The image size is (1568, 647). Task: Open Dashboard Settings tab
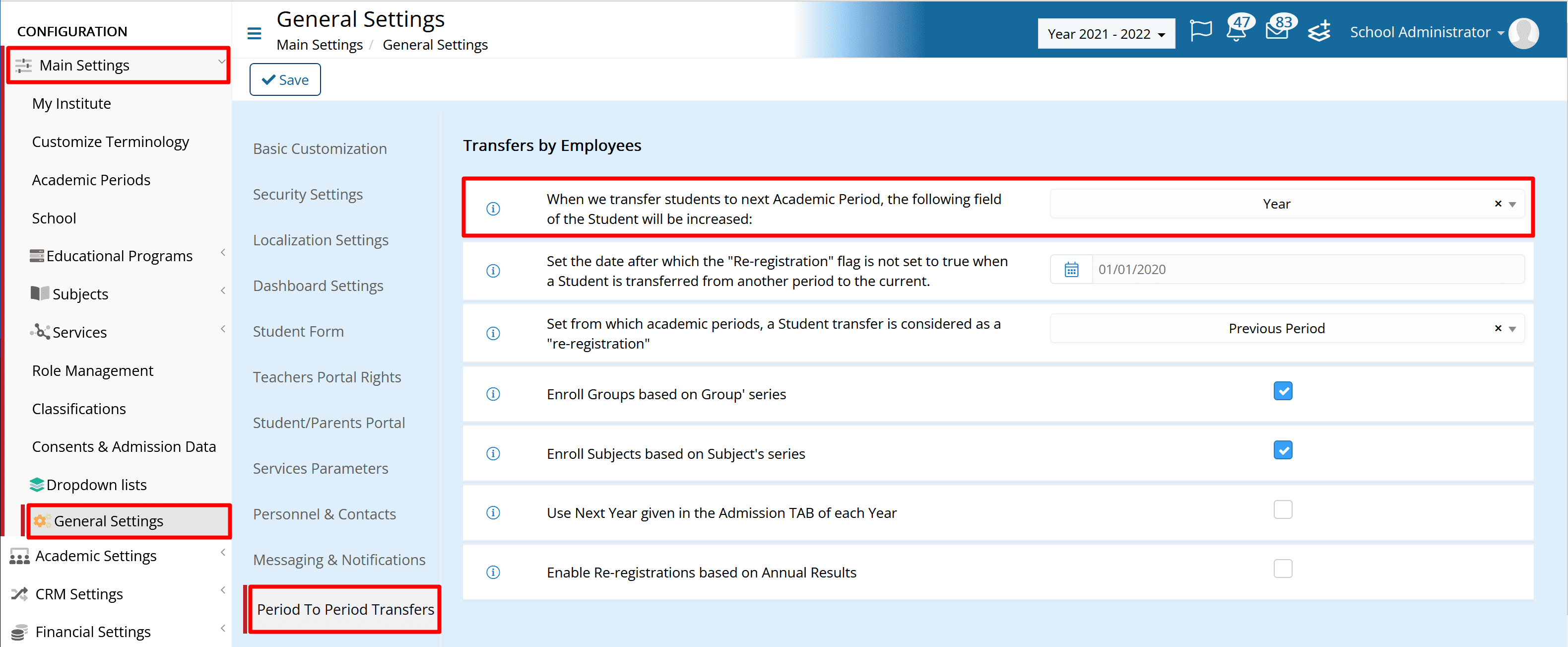(x=318, y=286)
